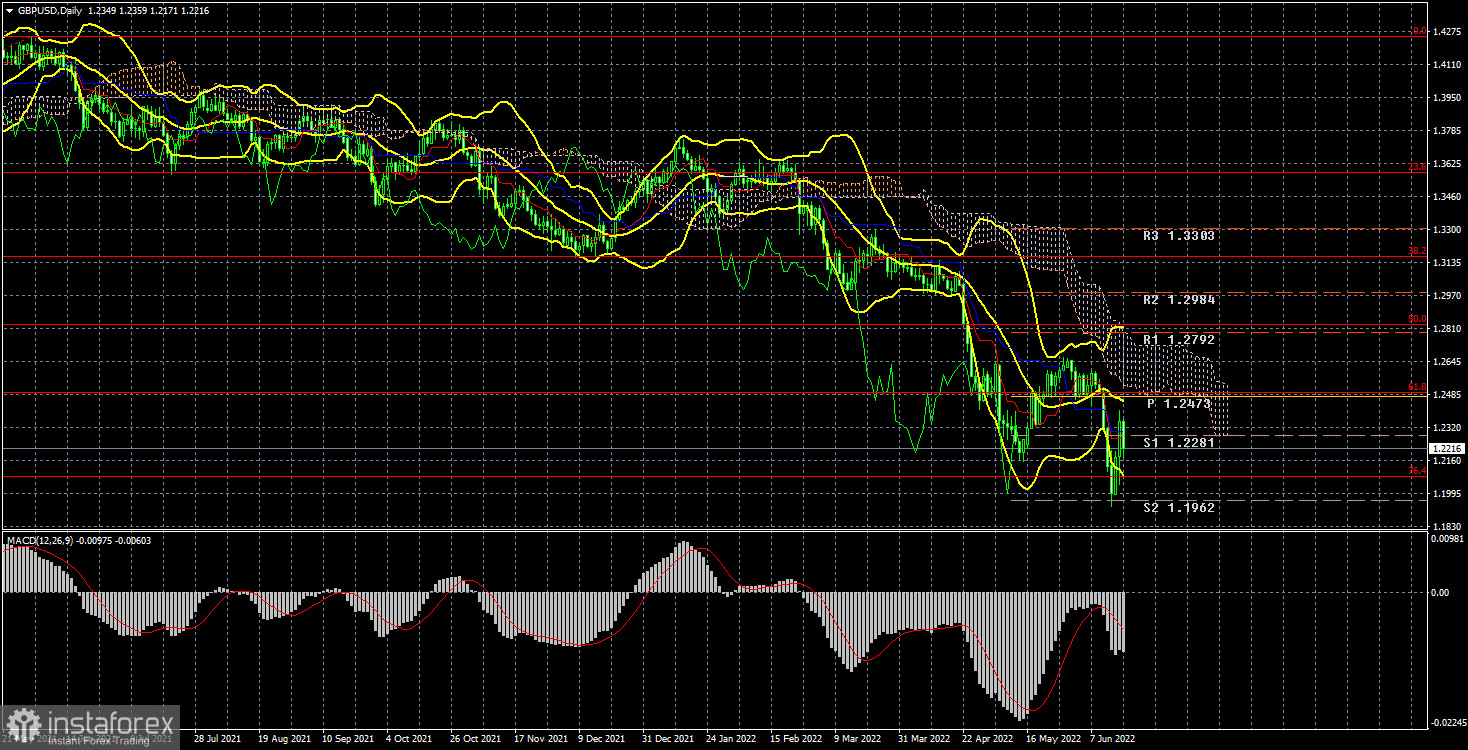The image size is (1468, 750).
Task: Click the 1.3300 price axis value
Action: click(x=1447, y=230)
